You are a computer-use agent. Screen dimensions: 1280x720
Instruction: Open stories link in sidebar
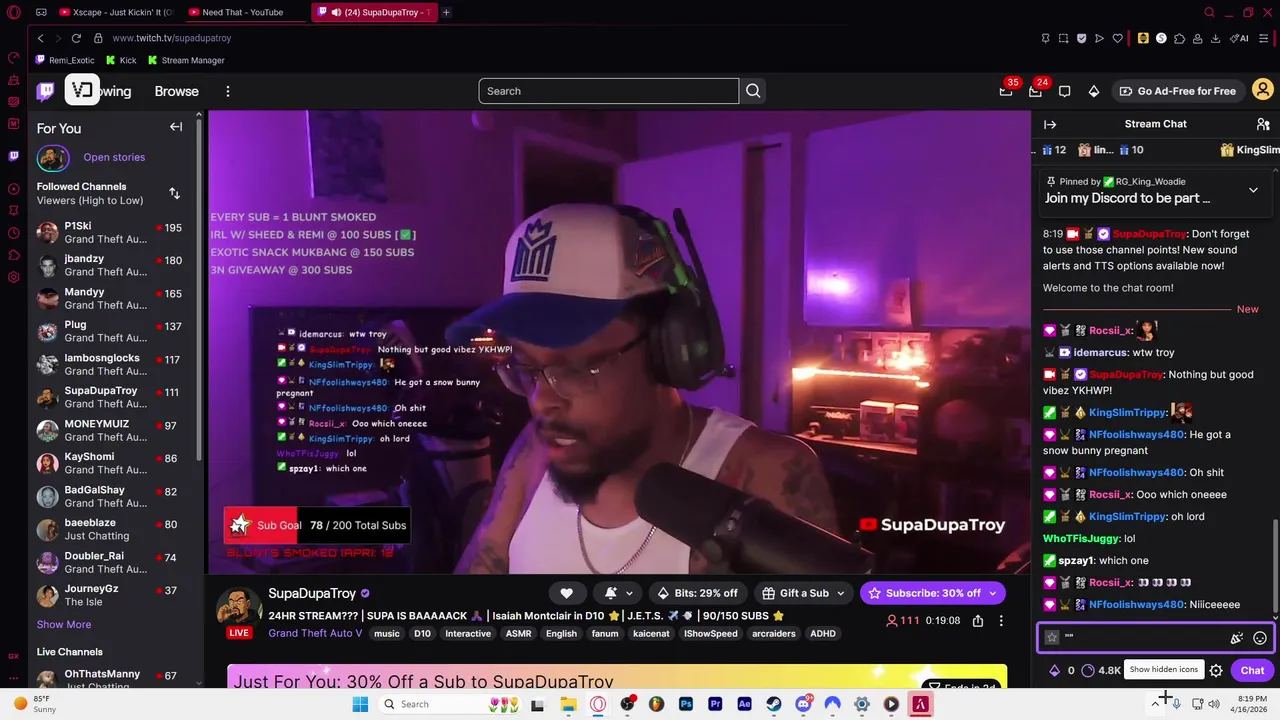114,157
